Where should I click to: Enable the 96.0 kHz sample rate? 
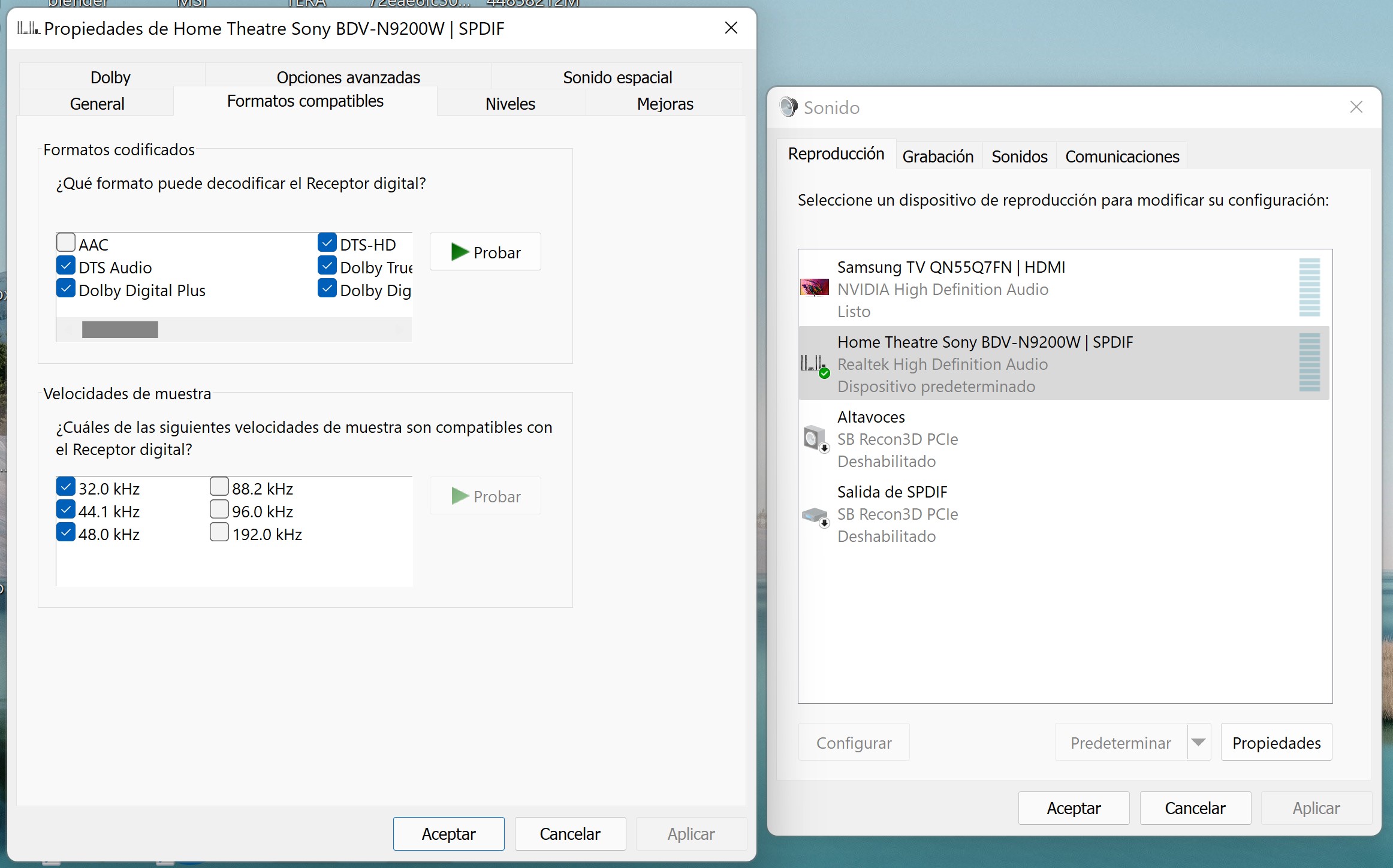tap(219, 510)
